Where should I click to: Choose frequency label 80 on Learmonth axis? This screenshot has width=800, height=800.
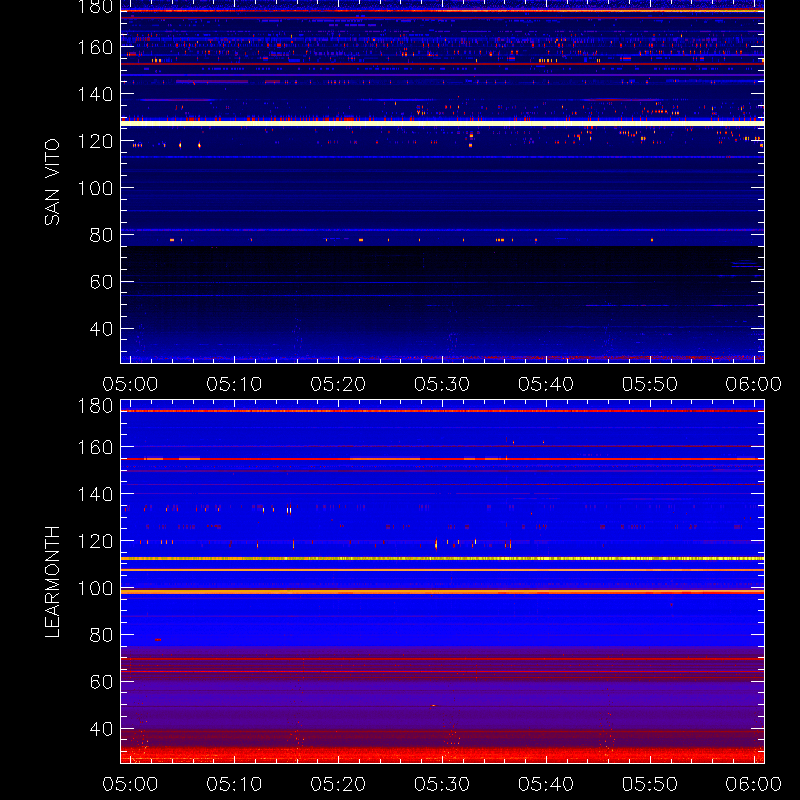coord(101,635)
